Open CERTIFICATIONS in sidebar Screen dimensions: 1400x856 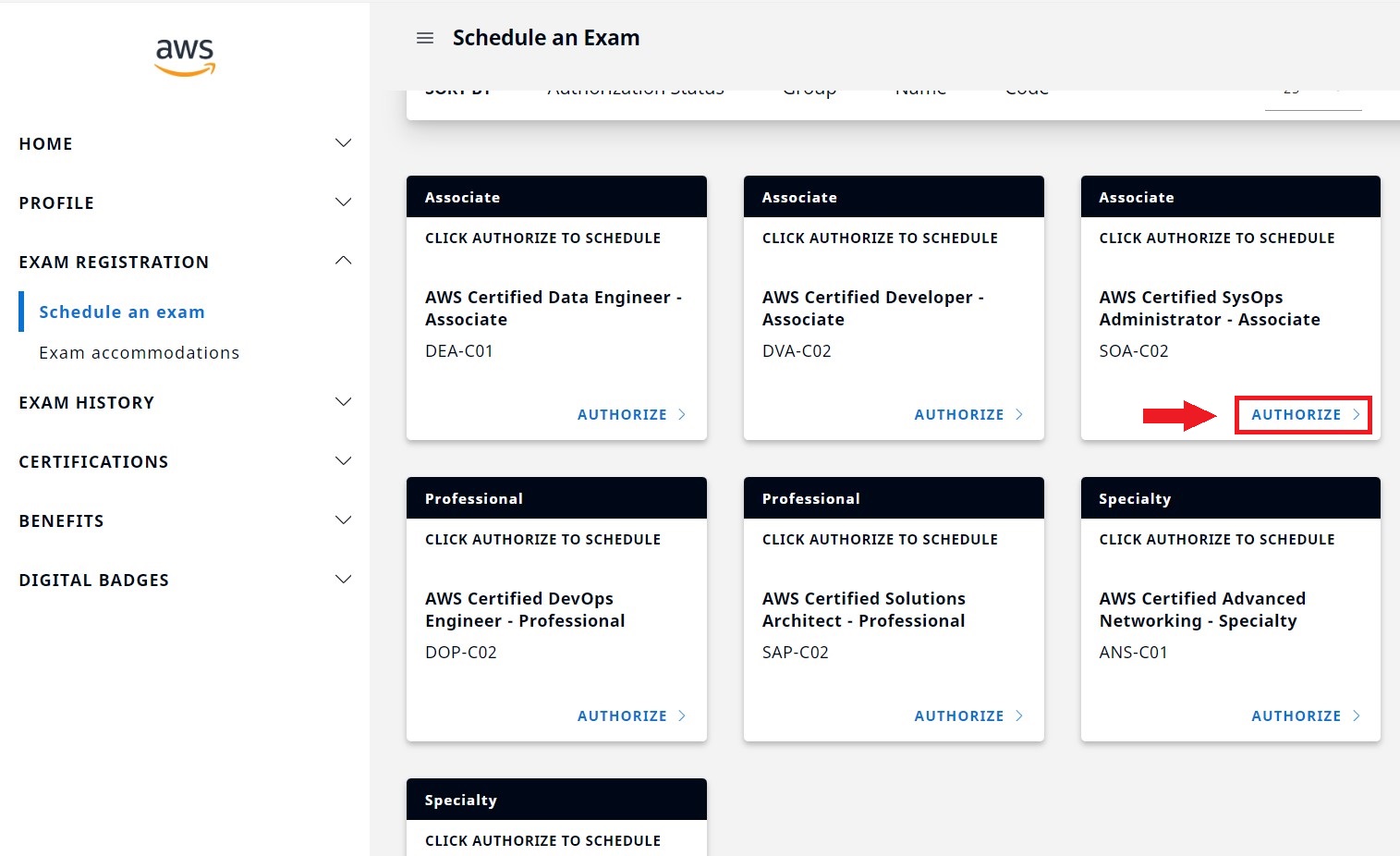93,462
